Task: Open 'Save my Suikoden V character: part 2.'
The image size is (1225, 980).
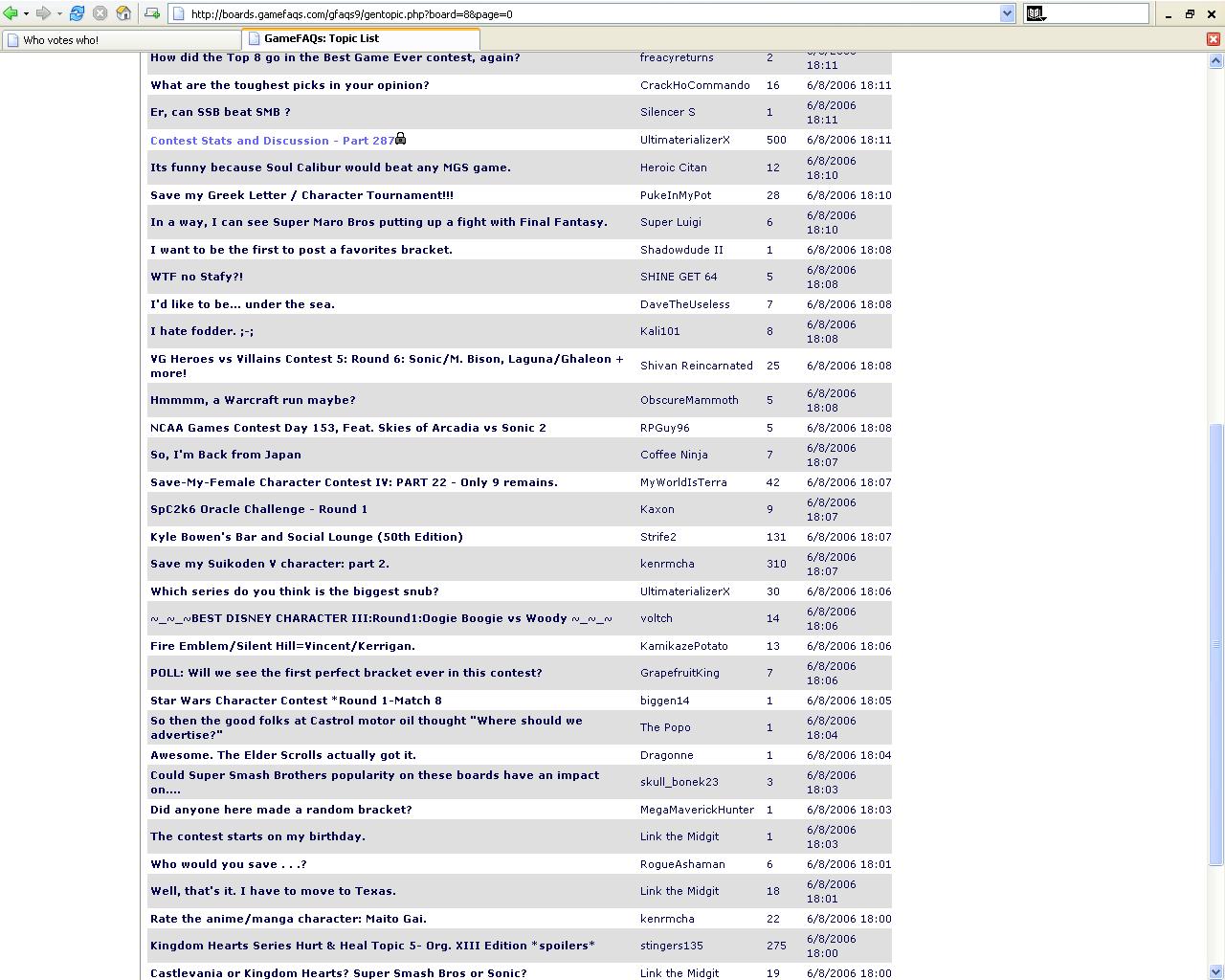Action: (270, 564)
